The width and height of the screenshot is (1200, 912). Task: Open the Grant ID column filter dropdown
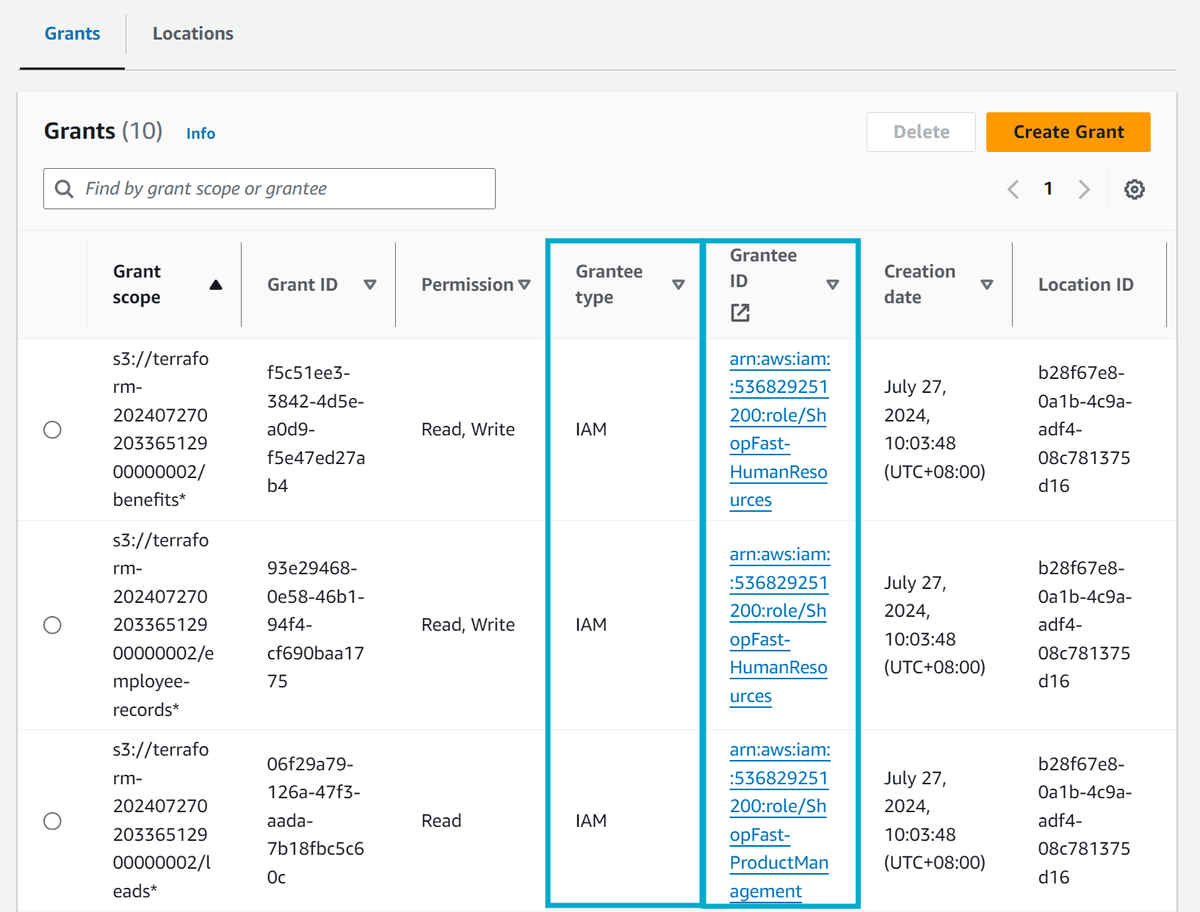371,284
